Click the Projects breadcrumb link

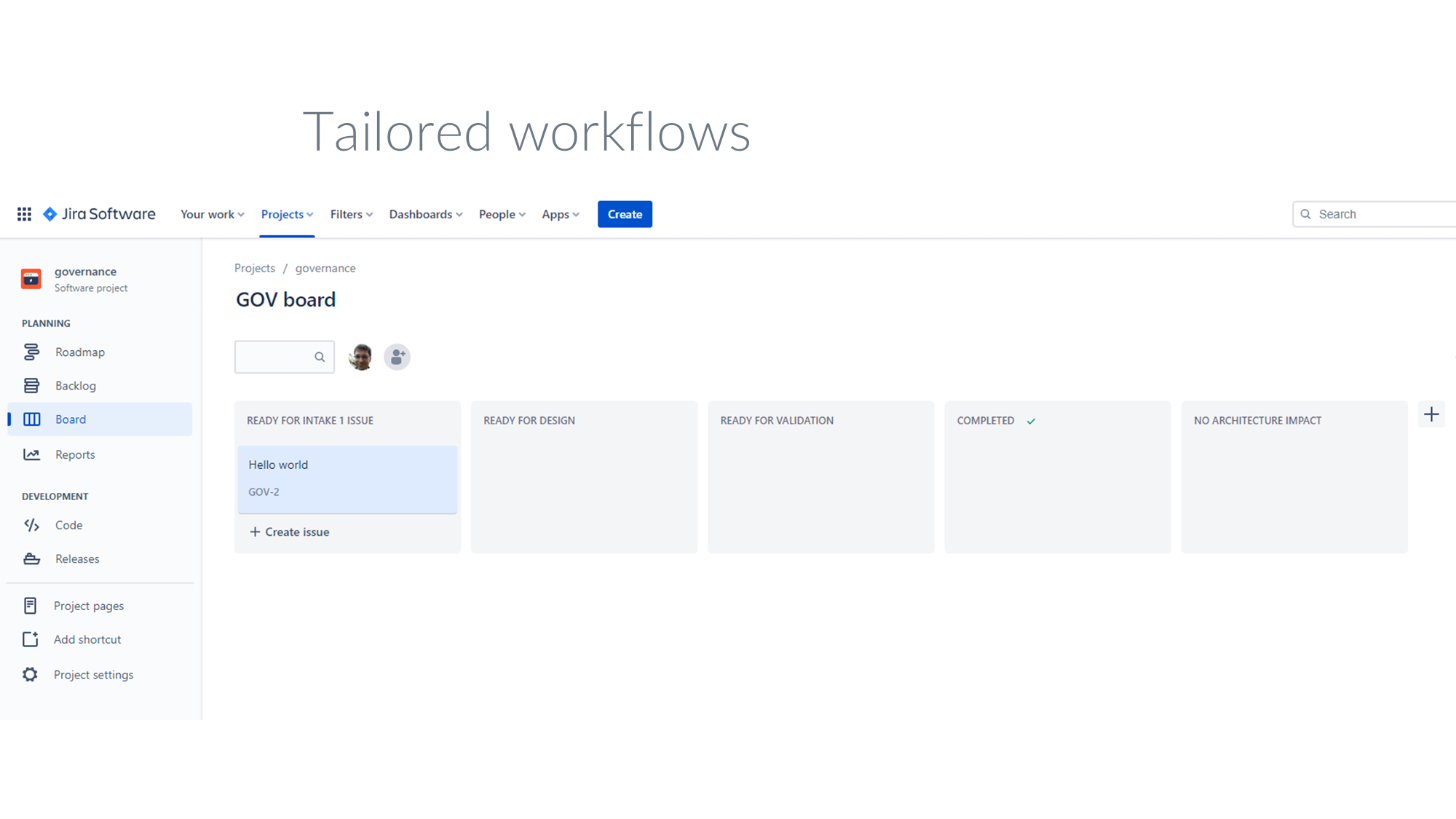coord(255,269)
